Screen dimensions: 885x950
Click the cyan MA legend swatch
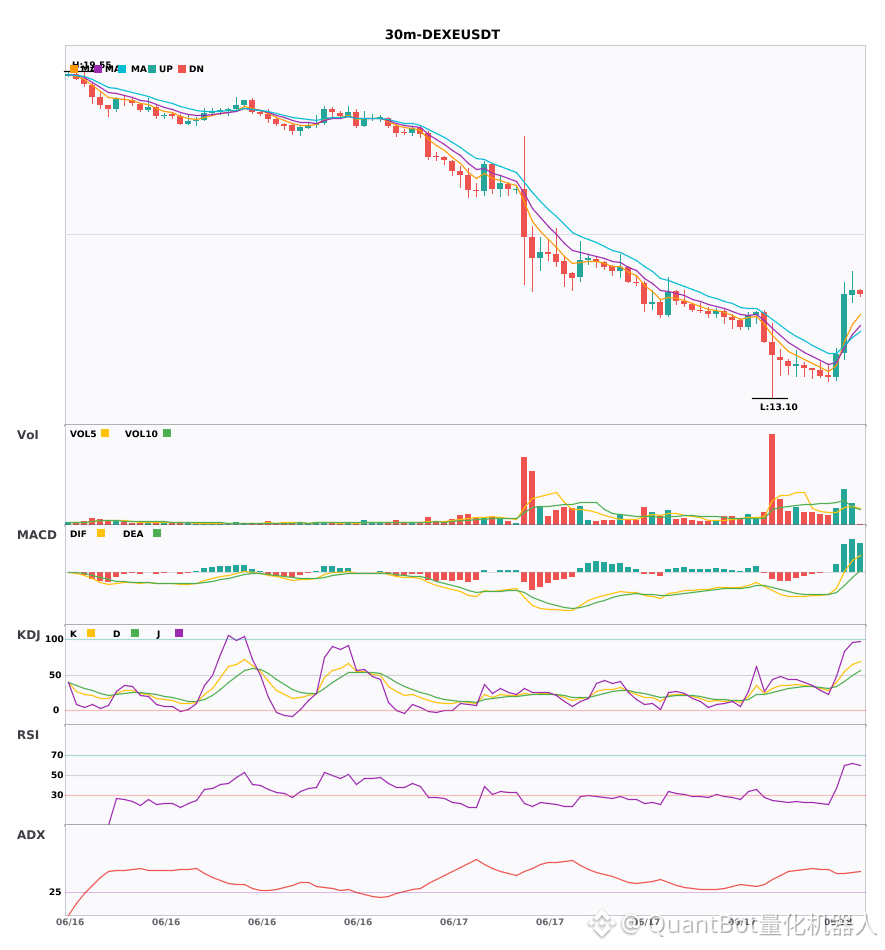122,69
